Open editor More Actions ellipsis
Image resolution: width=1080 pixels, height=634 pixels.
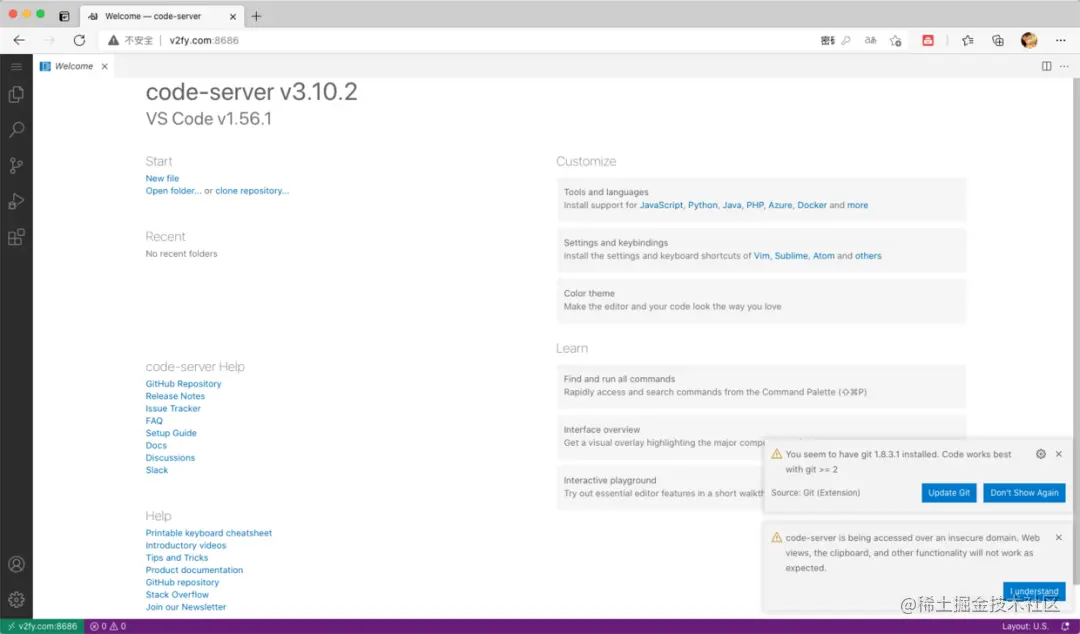pyautogui.click(x=1064, y=66)
